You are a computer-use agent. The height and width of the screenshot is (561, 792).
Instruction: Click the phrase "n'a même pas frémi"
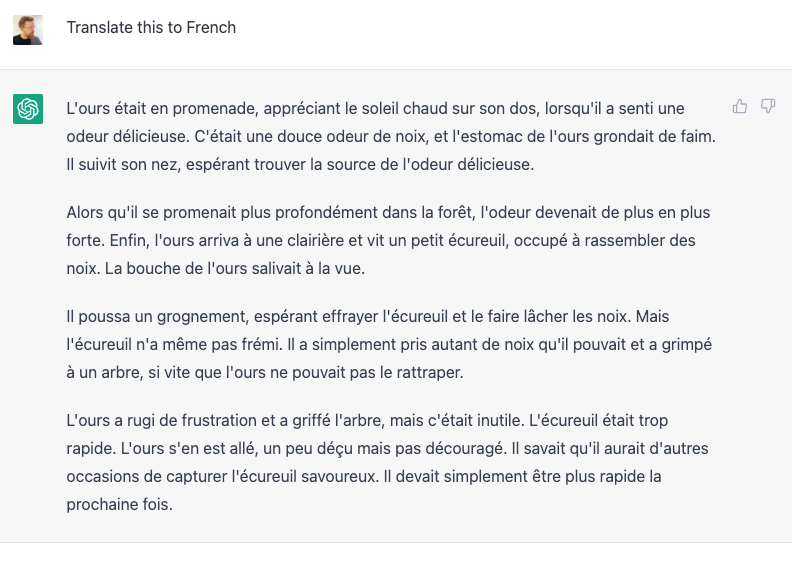[x=206, y=345]
